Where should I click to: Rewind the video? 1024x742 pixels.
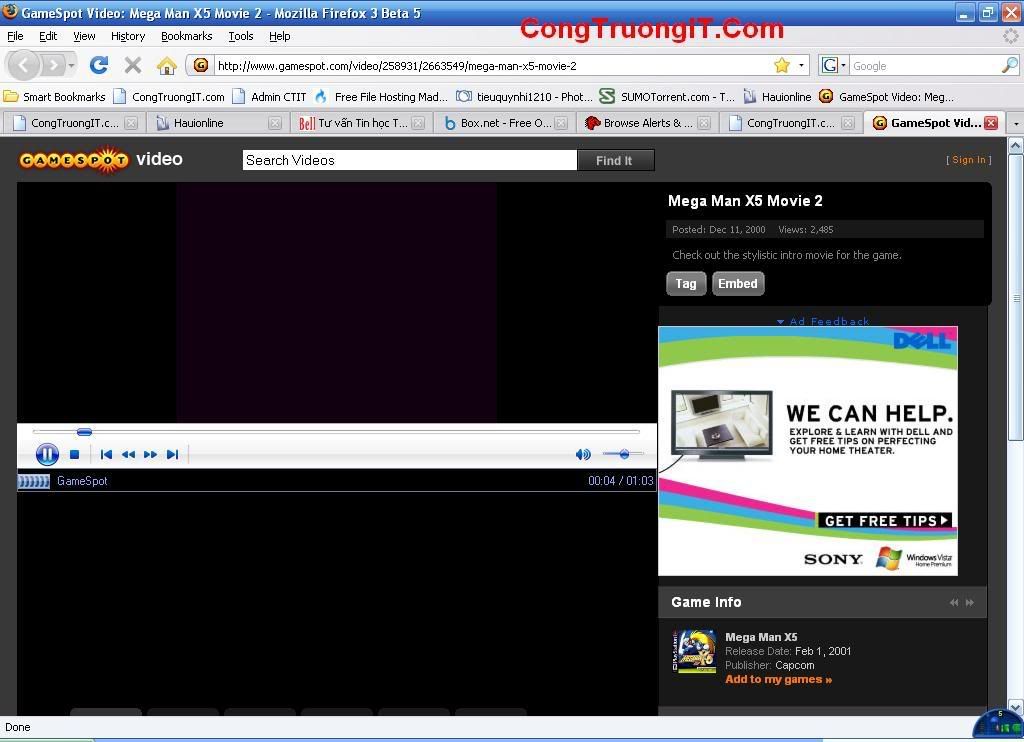[128, 455]
